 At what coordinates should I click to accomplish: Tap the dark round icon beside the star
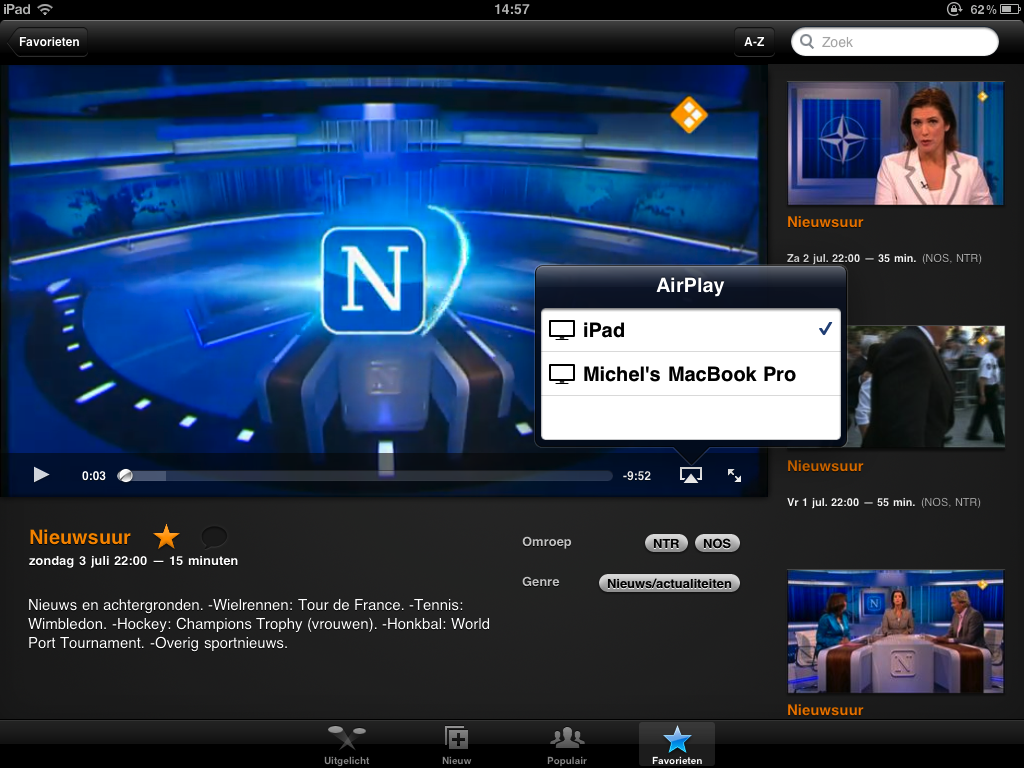click(213, 536)
